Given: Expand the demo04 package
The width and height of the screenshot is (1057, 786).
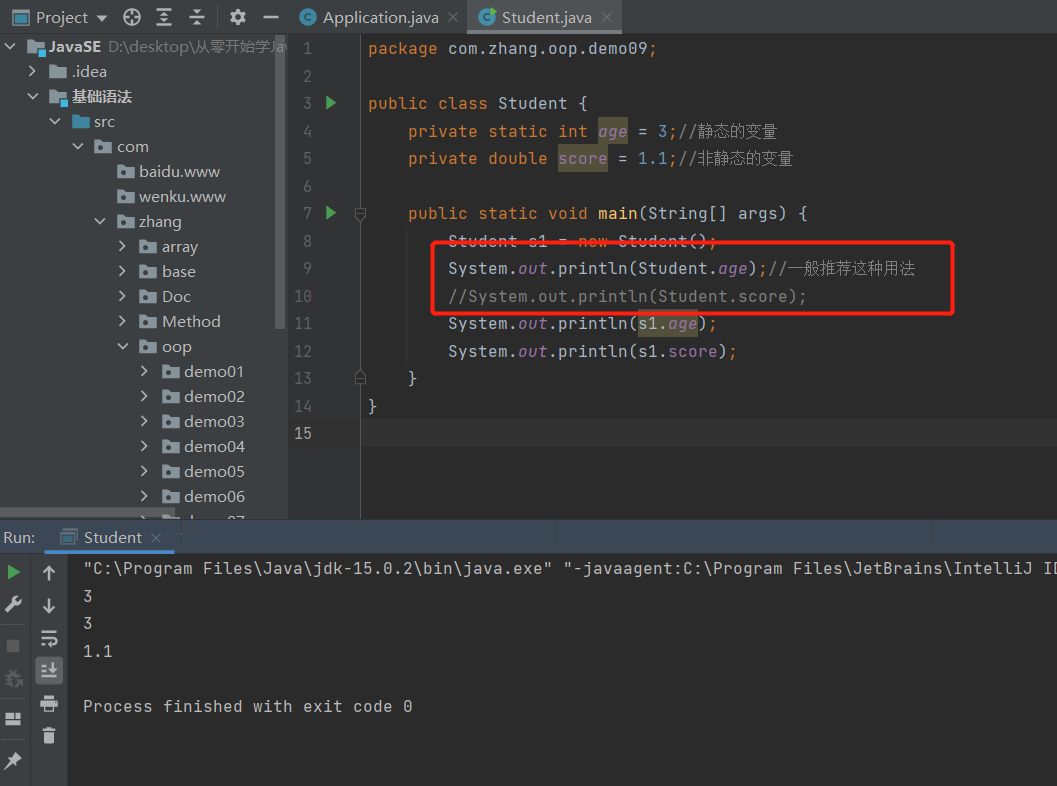Looking at the screenshot, I should 144,446.
